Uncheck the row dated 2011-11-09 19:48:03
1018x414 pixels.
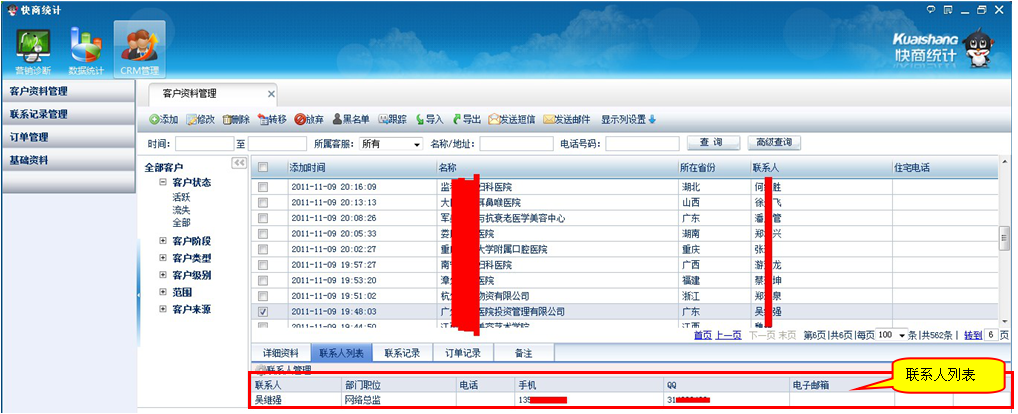pos(263,312)
